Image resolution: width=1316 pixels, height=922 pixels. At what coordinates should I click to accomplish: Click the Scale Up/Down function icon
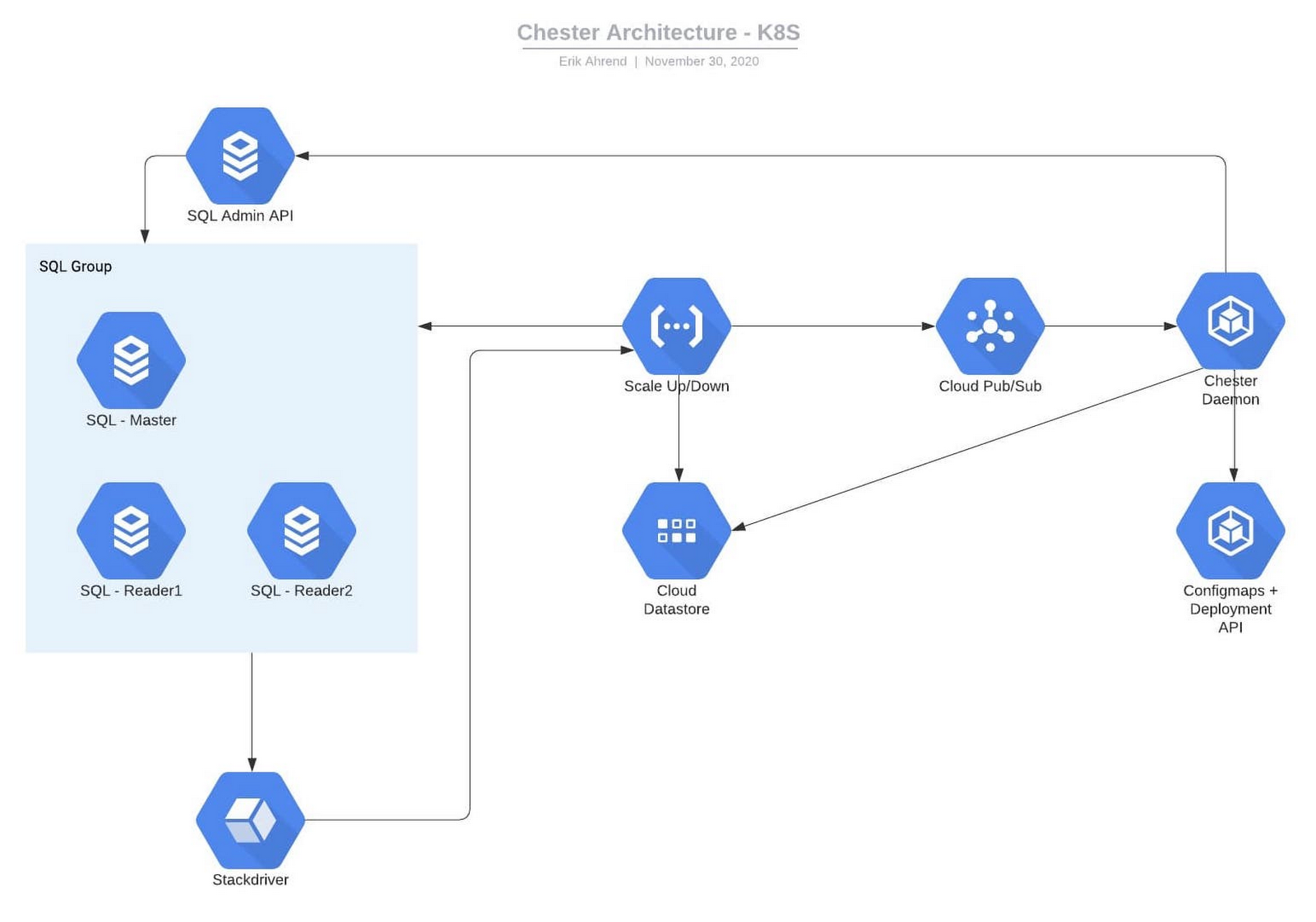[x=676, y=326]
